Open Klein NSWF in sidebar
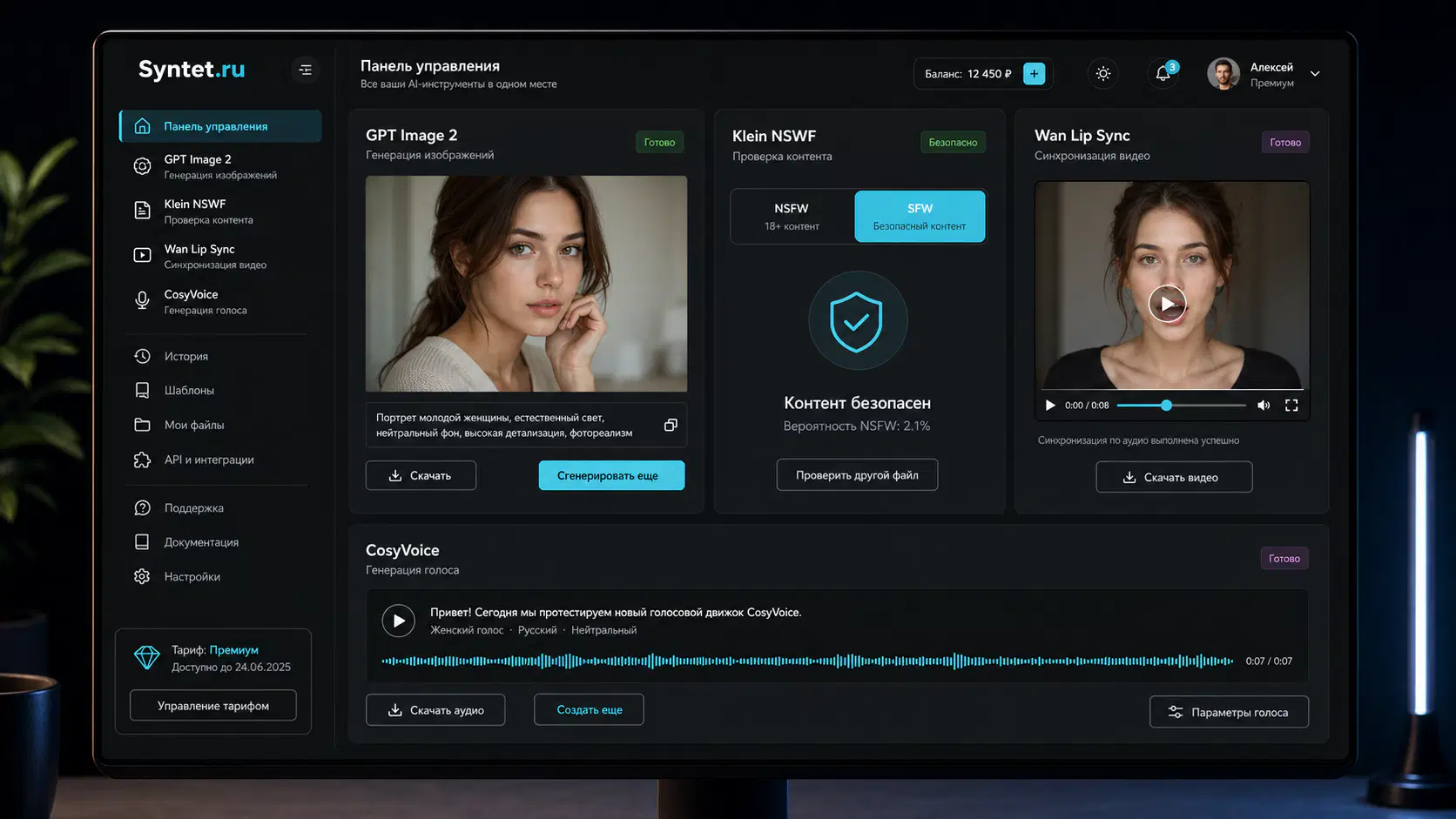The width and height of the screenshot is (1456, 819). click(x=220, y=211)
